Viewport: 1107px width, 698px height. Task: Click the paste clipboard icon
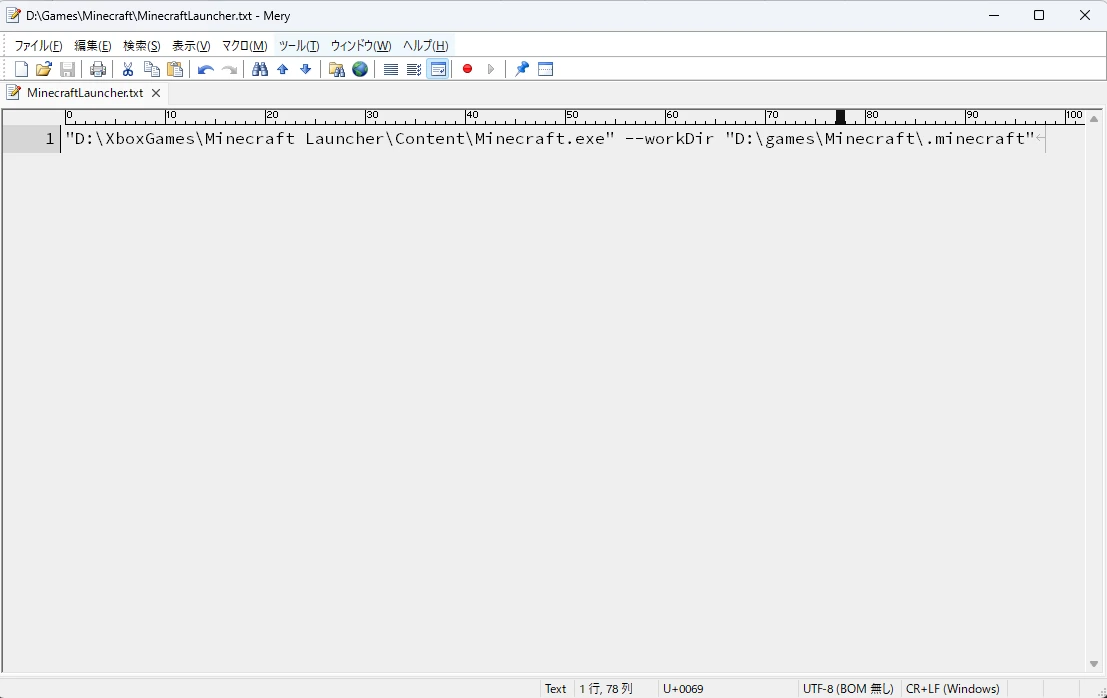coord(175,69)
